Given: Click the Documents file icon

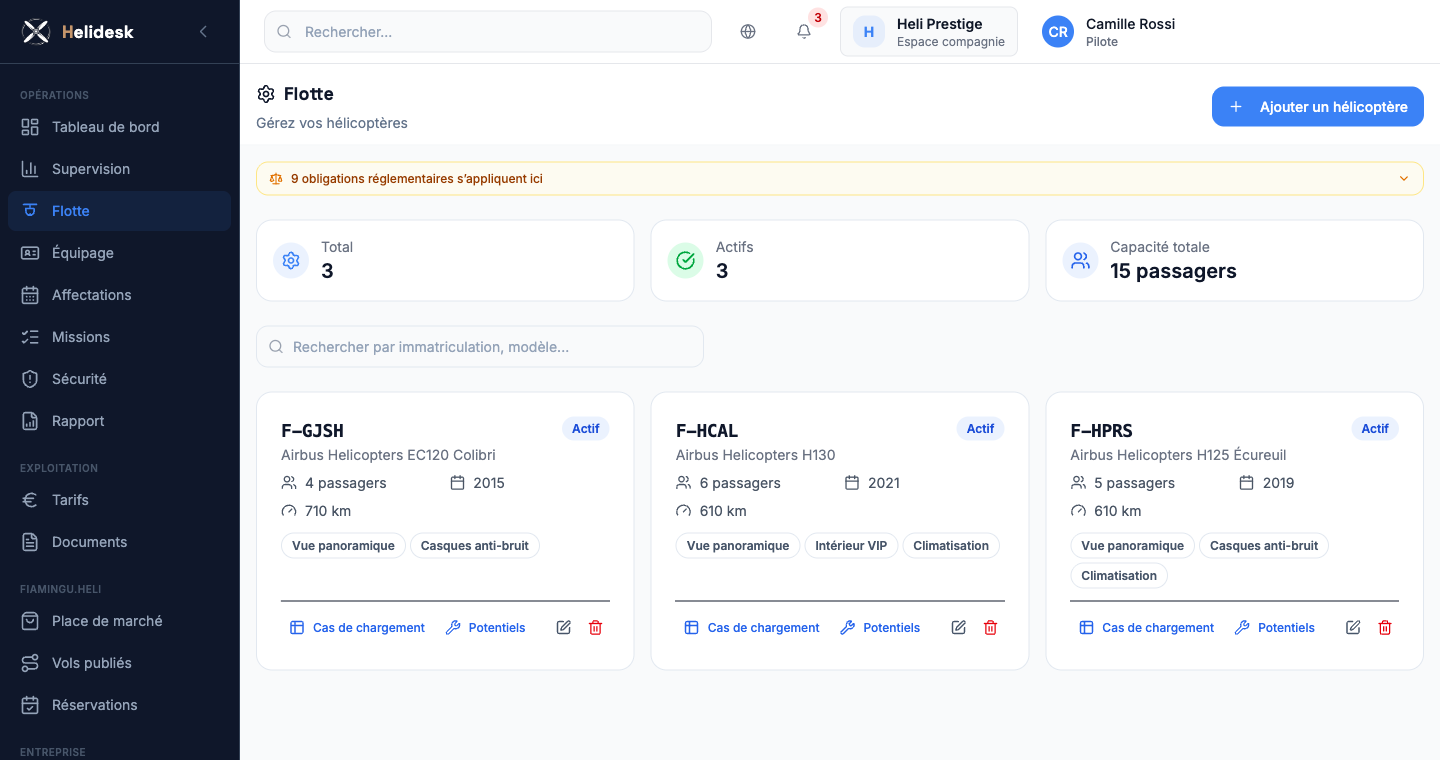Looking at the screenshot, I should [30, 542].
